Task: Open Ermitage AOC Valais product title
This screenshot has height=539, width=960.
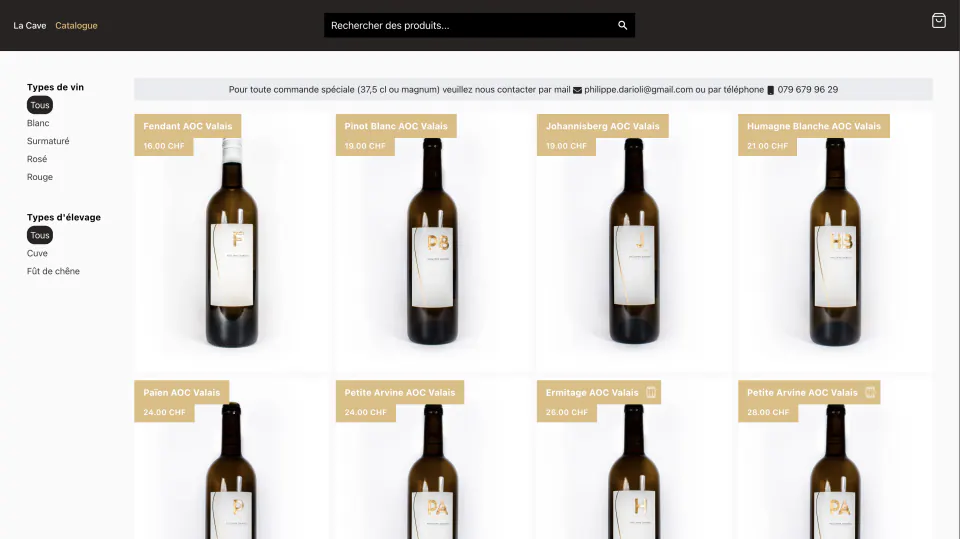Action: [592, 393]
